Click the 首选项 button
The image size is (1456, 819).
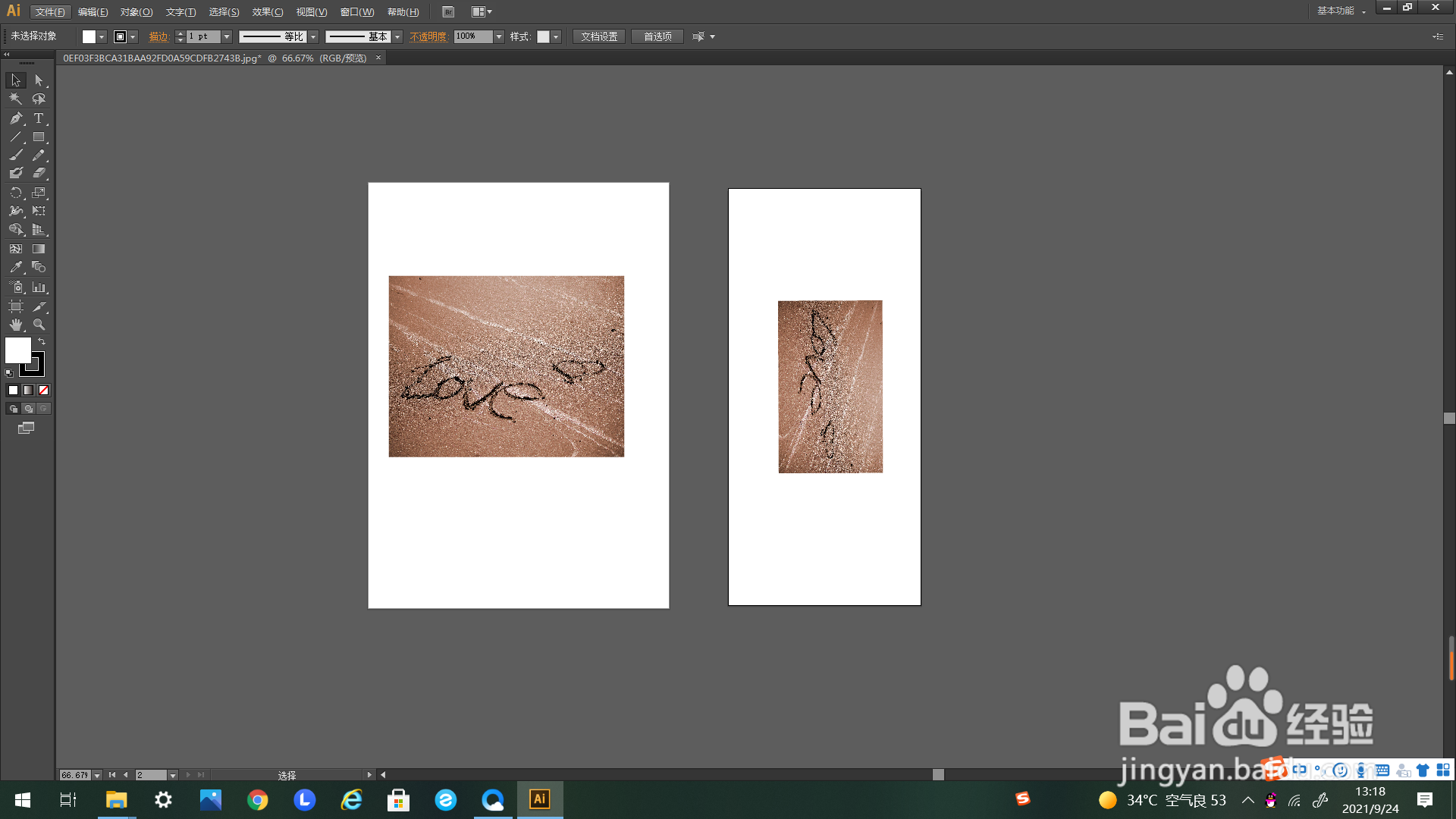pos(657,36)
